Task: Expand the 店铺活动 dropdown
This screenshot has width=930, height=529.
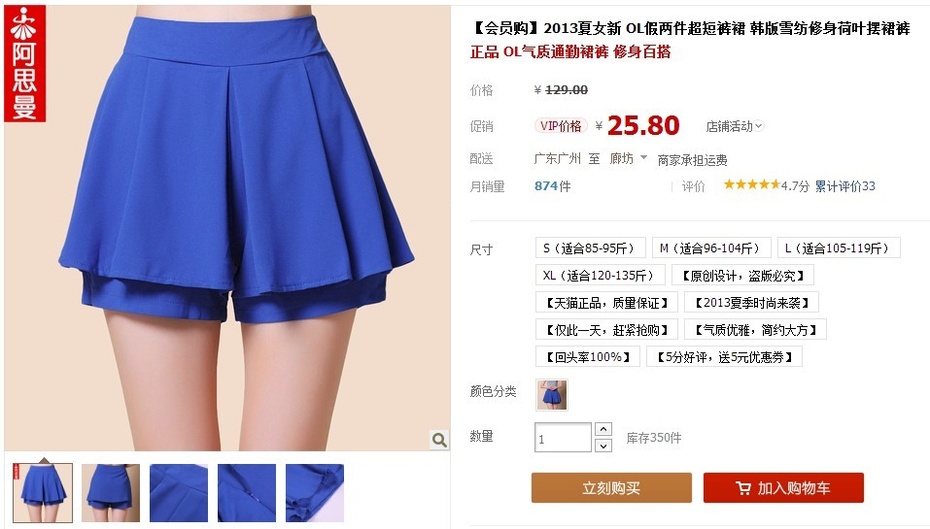Action: (734, 126)
